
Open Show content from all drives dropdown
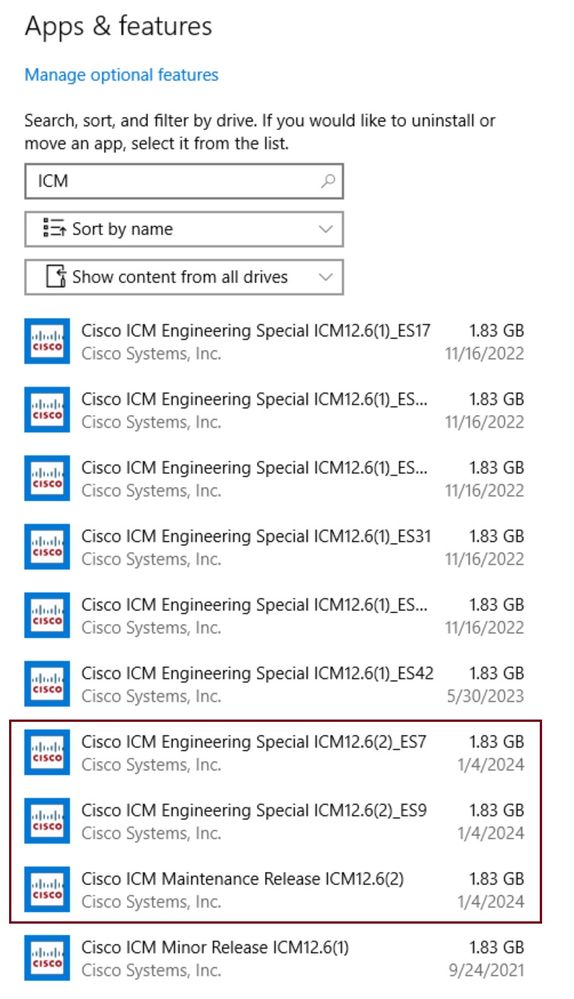[184, 277]
